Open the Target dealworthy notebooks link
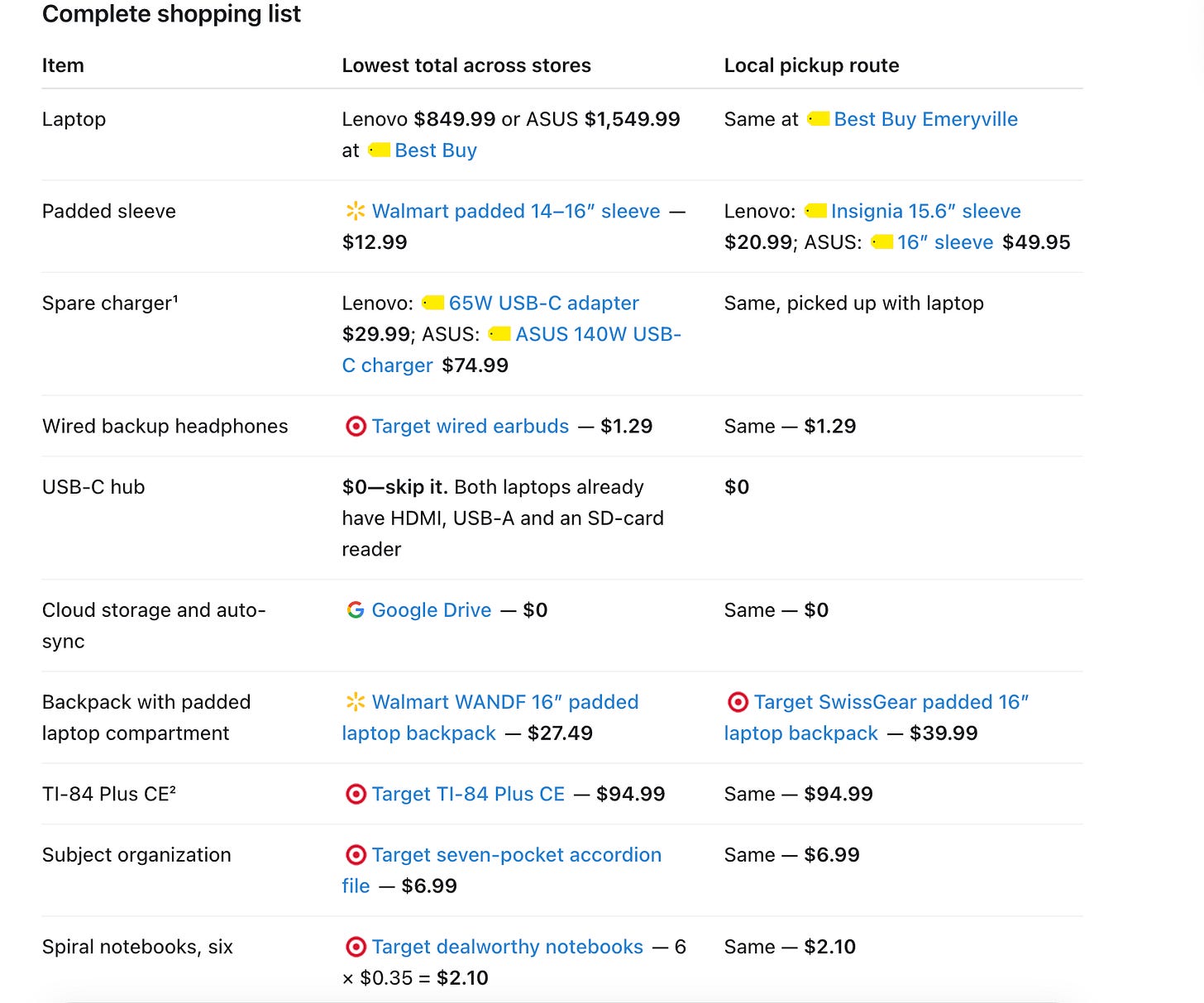Viewport: 1204px width, 1003px height. coord(507,947)
